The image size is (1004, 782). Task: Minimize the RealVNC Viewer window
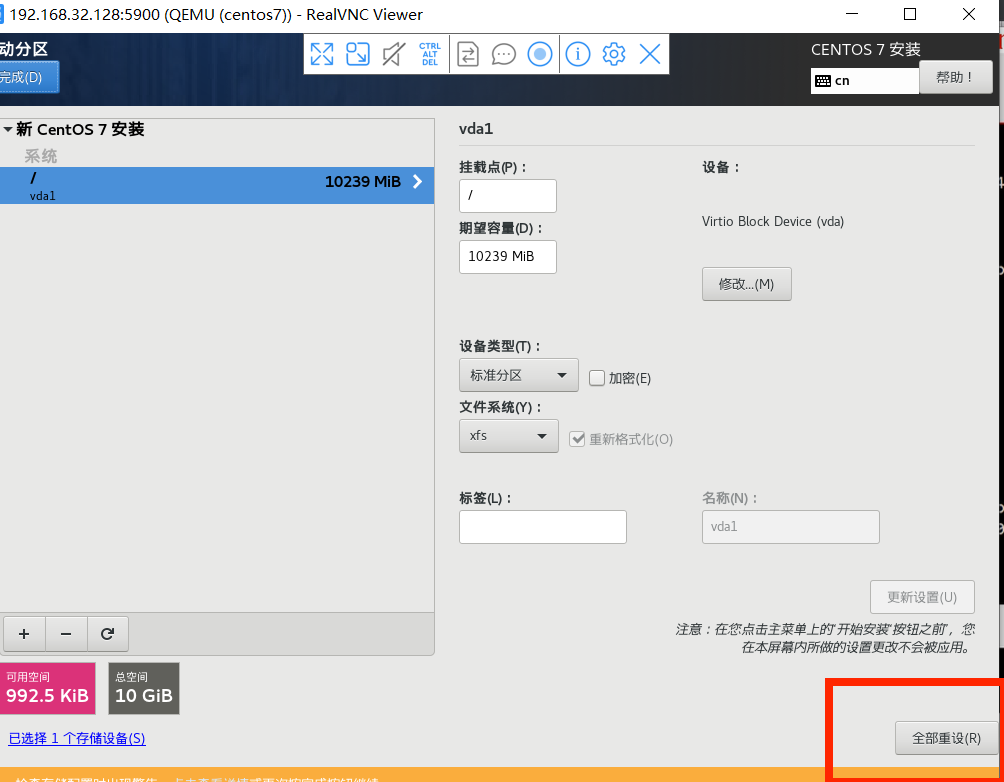click(x=852, y=14)
